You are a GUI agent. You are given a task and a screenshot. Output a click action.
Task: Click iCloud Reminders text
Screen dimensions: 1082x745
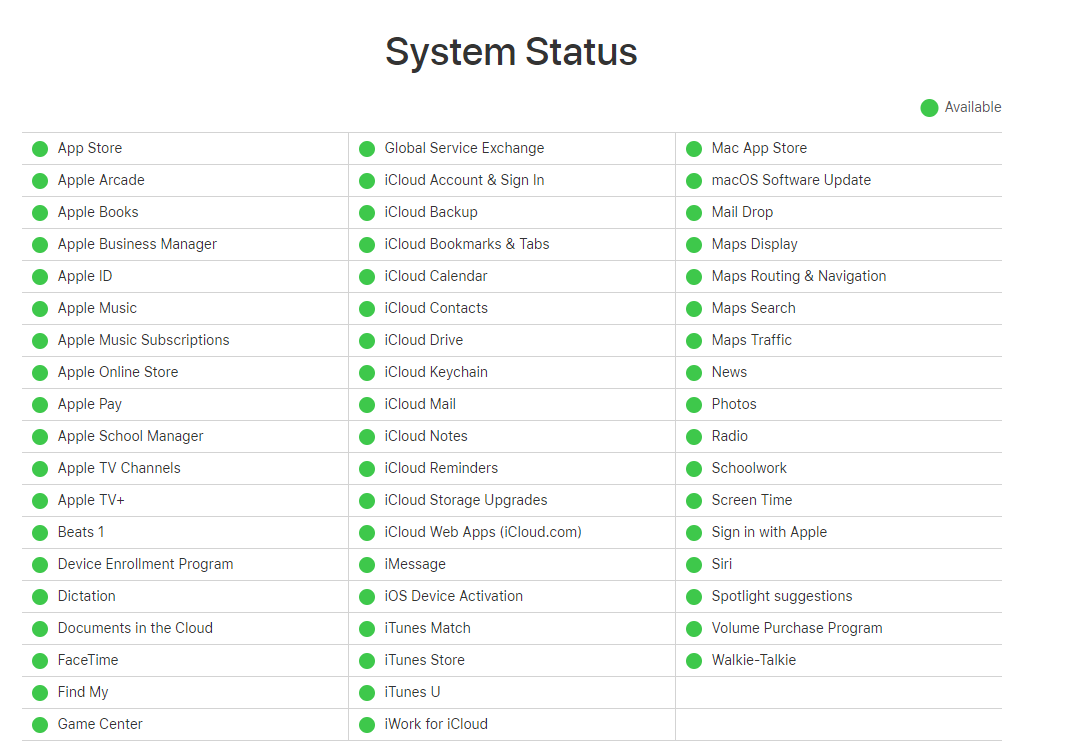[x=441, y=468]
